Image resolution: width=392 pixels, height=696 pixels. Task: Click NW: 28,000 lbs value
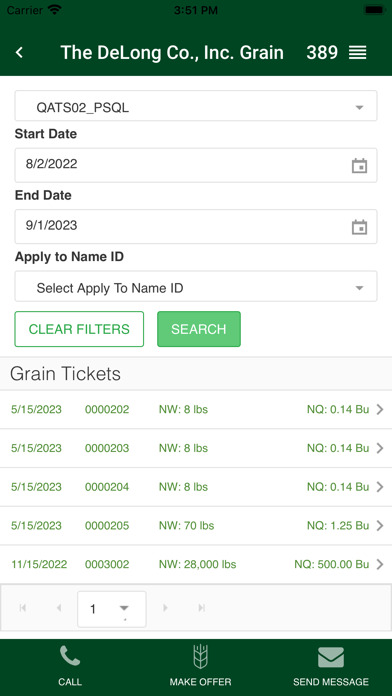[198, 564]
